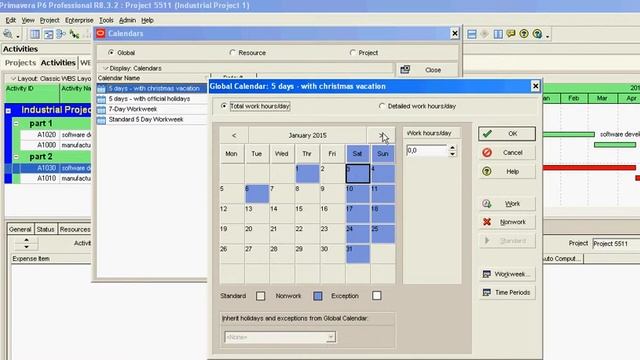This screenshot has height=360, width=640.
Task: Click the greyed diamond icon in right toolbar
Action: click(x=484, y=34)
